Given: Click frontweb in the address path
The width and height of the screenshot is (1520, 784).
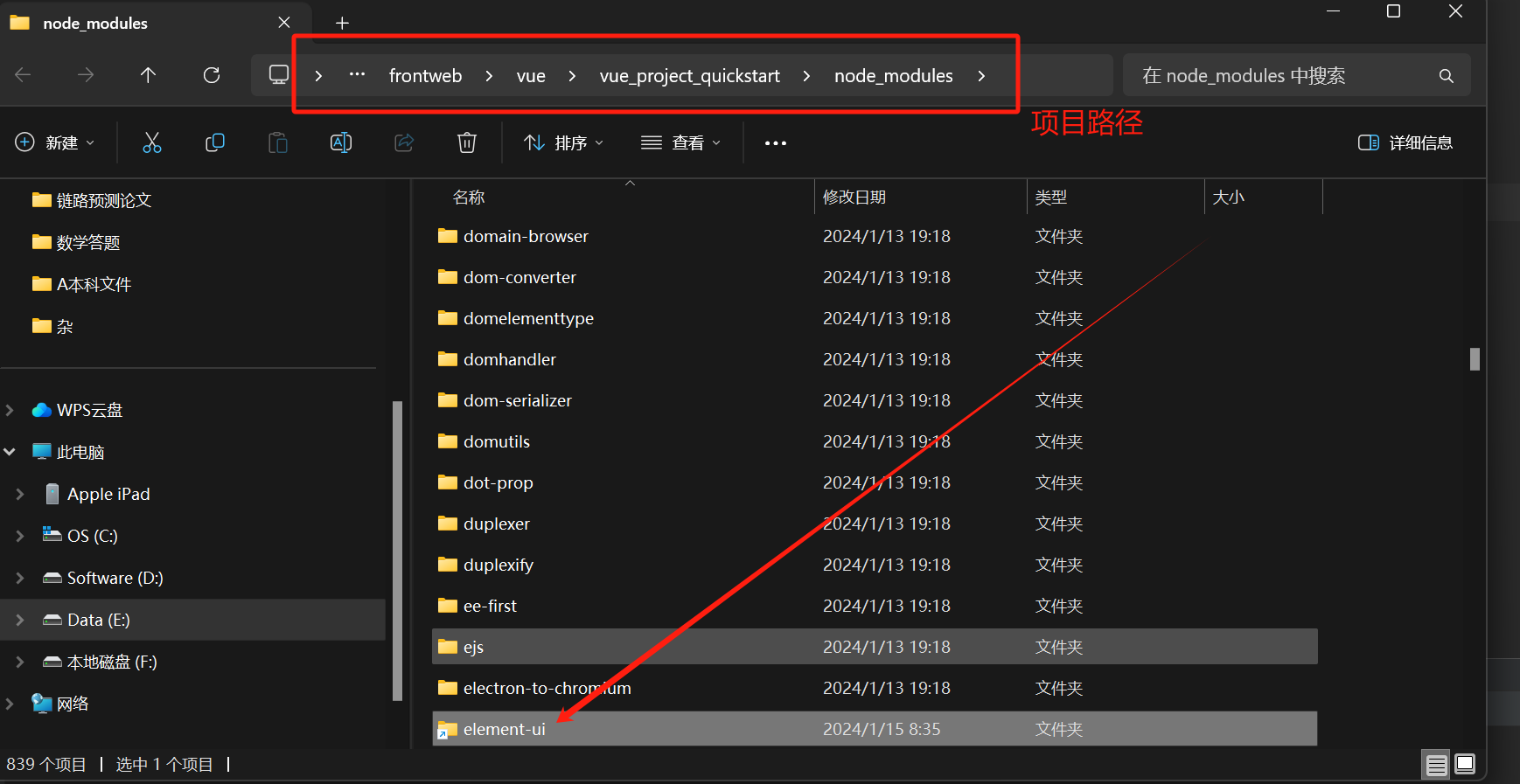Looking at the screenshot, I should [x=425, y=76].
